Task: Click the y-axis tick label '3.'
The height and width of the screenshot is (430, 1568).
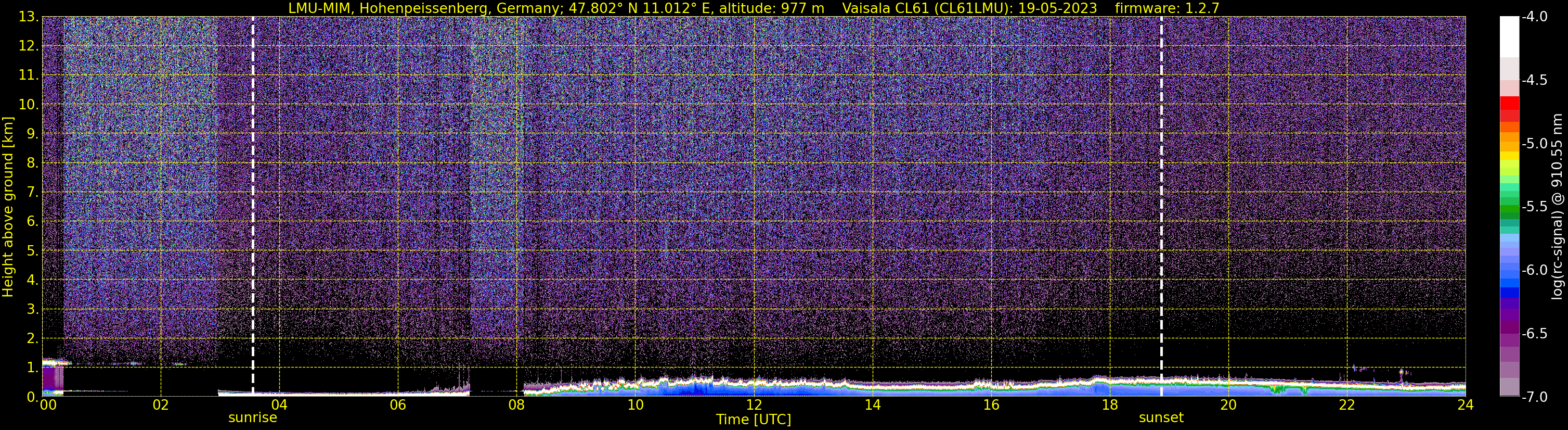Action: pyautogui.click(x=33, y=309)
